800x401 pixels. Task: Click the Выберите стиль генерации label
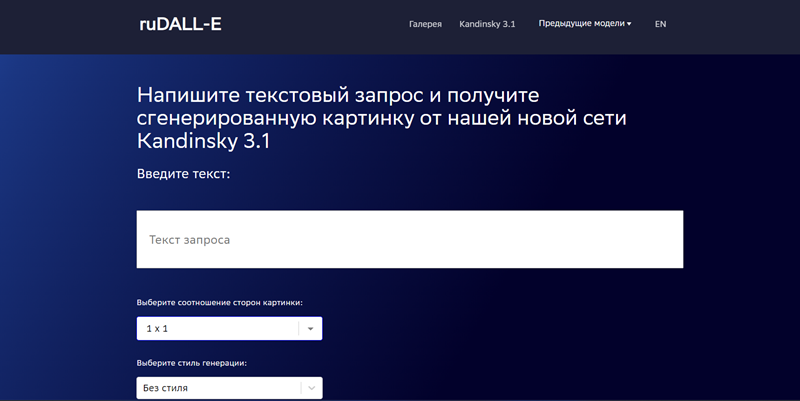(192, 363)
